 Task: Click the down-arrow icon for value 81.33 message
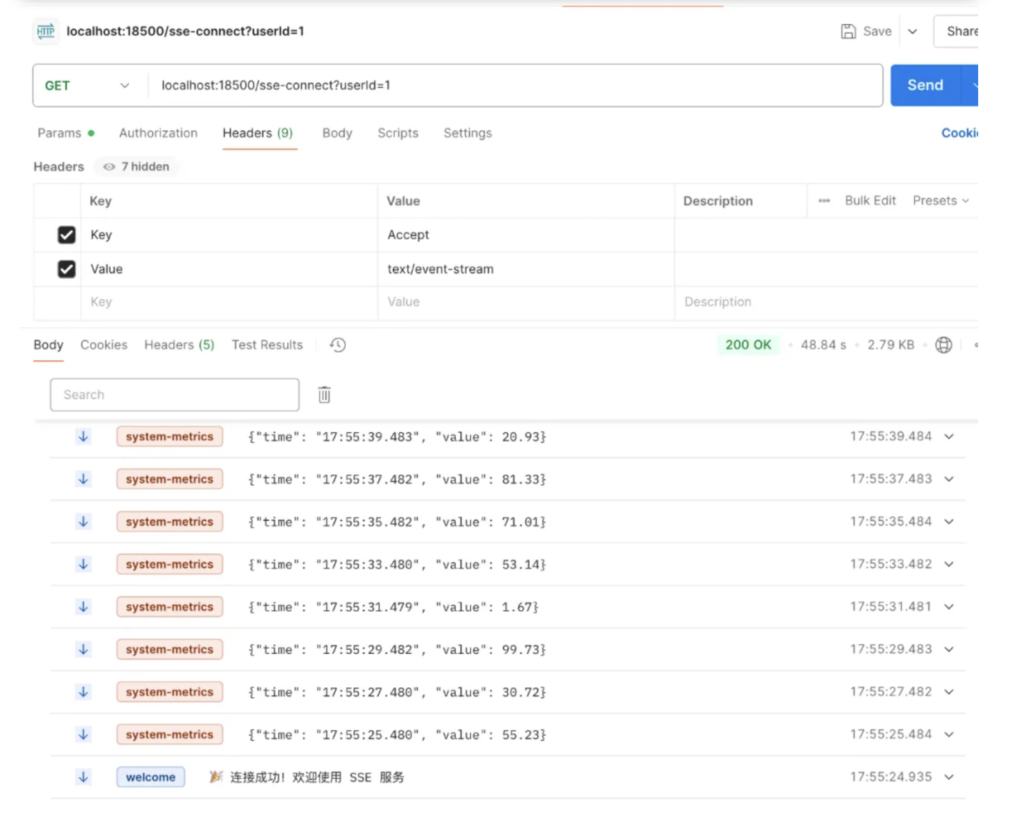pos(84,479)
